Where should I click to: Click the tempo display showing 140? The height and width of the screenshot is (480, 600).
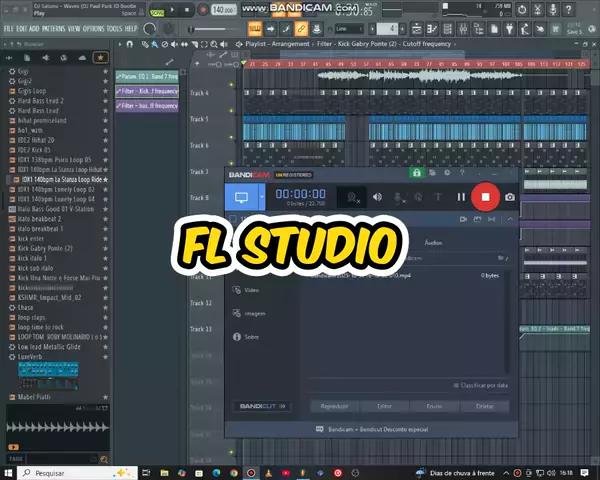tap(222, 9)
